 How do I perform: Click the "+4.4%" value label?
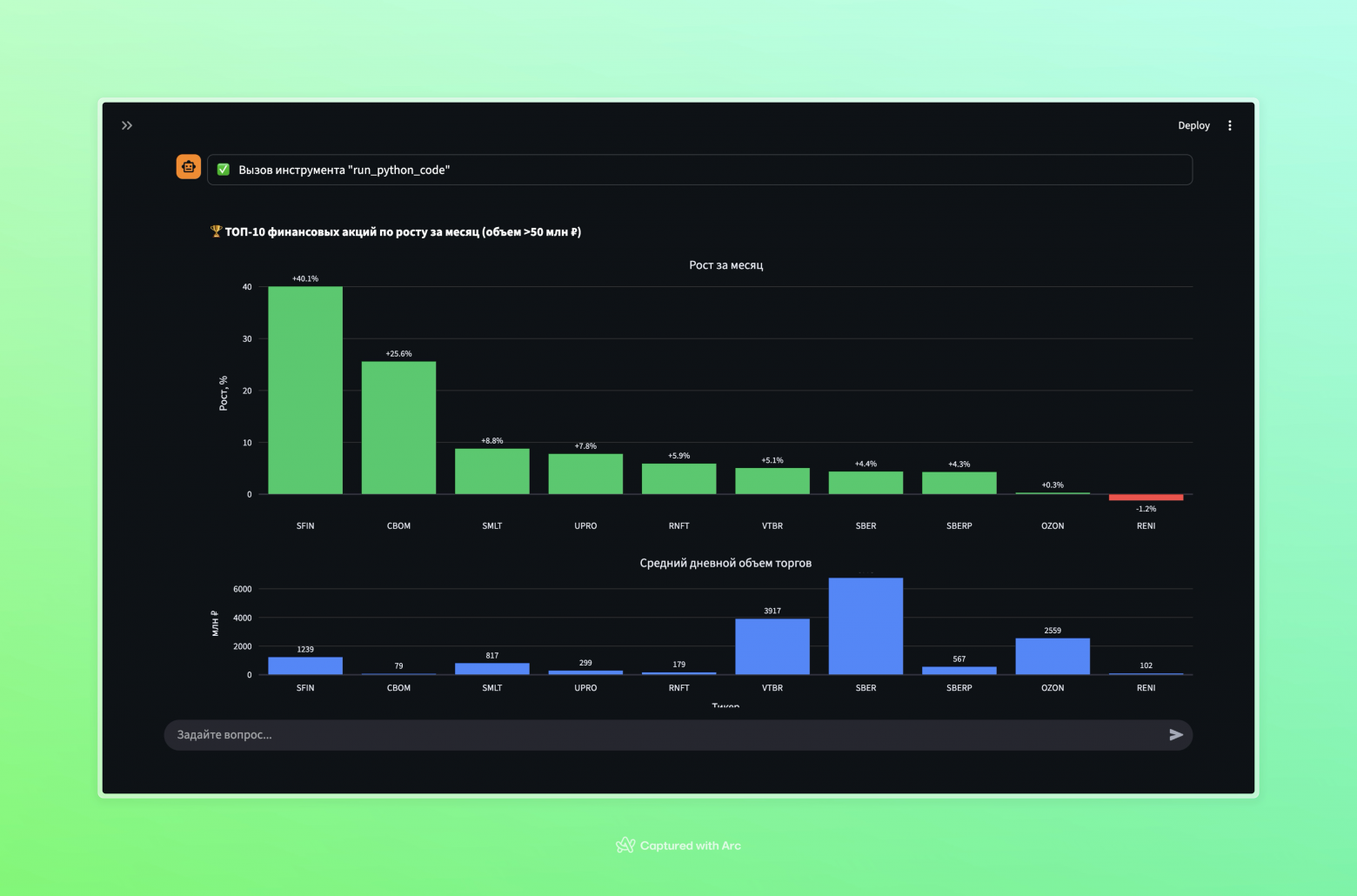(866, 464)
